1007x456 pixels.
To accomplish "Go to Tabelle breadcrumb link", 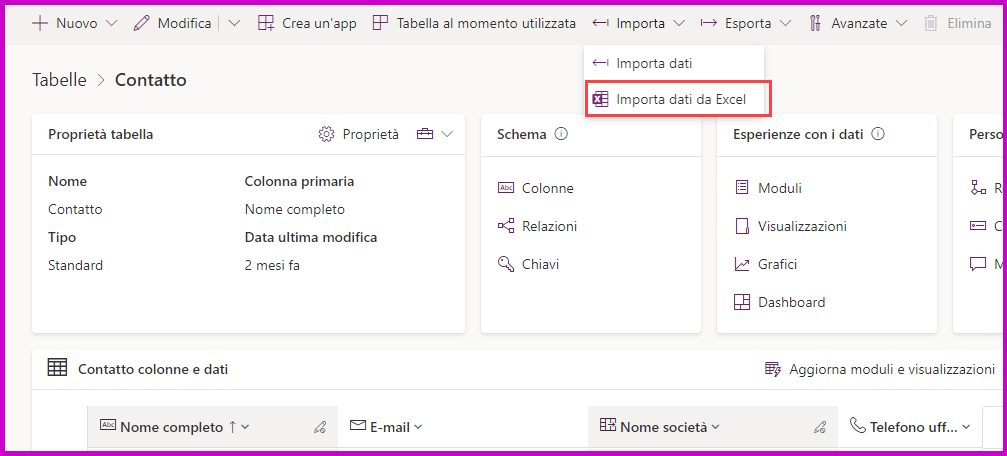I will click(59, 80).
